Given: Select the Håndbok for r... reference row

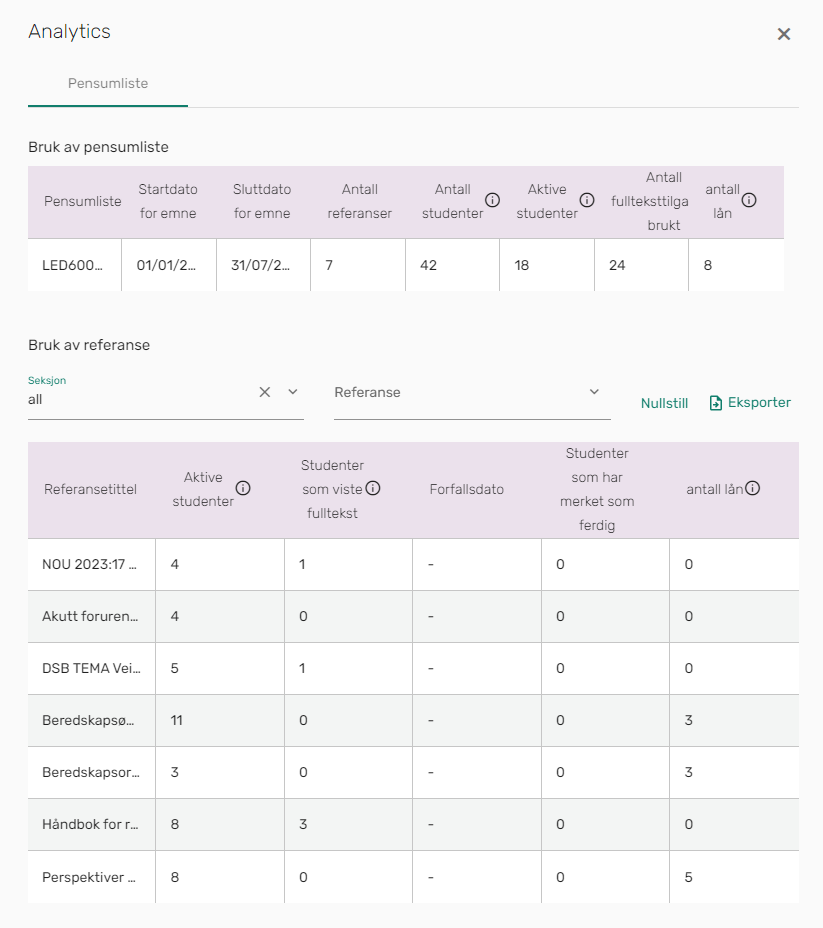Looking at the screenshot, I should [413, 824].
